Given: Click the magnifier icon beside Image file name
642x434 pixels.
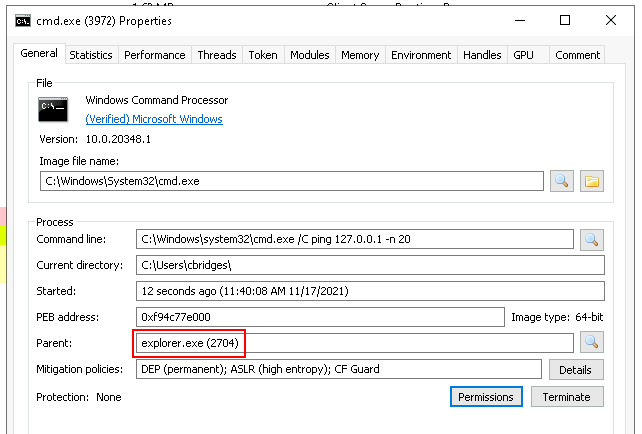Looking at the screenshot, I should 562,181.
